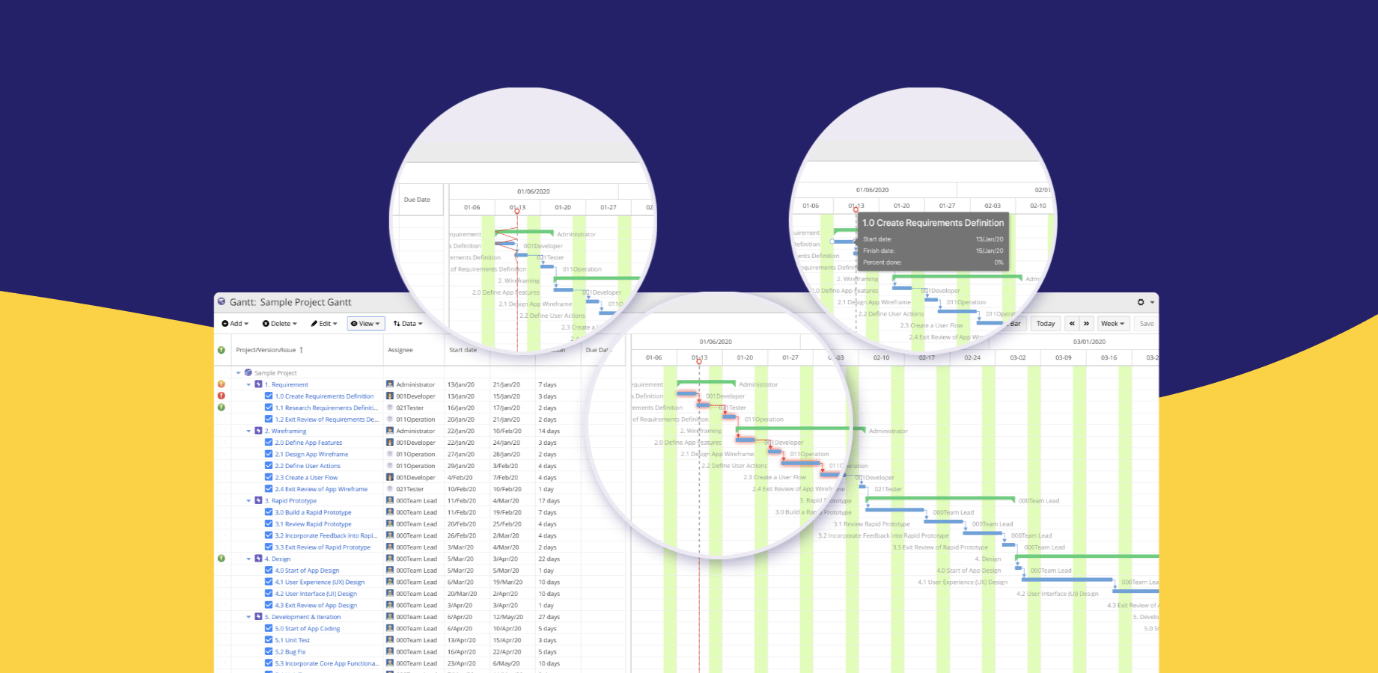1378x673 pixels.
Task: Click the 001Developer avatar in the 2.0 row
Action: point(390,443)
